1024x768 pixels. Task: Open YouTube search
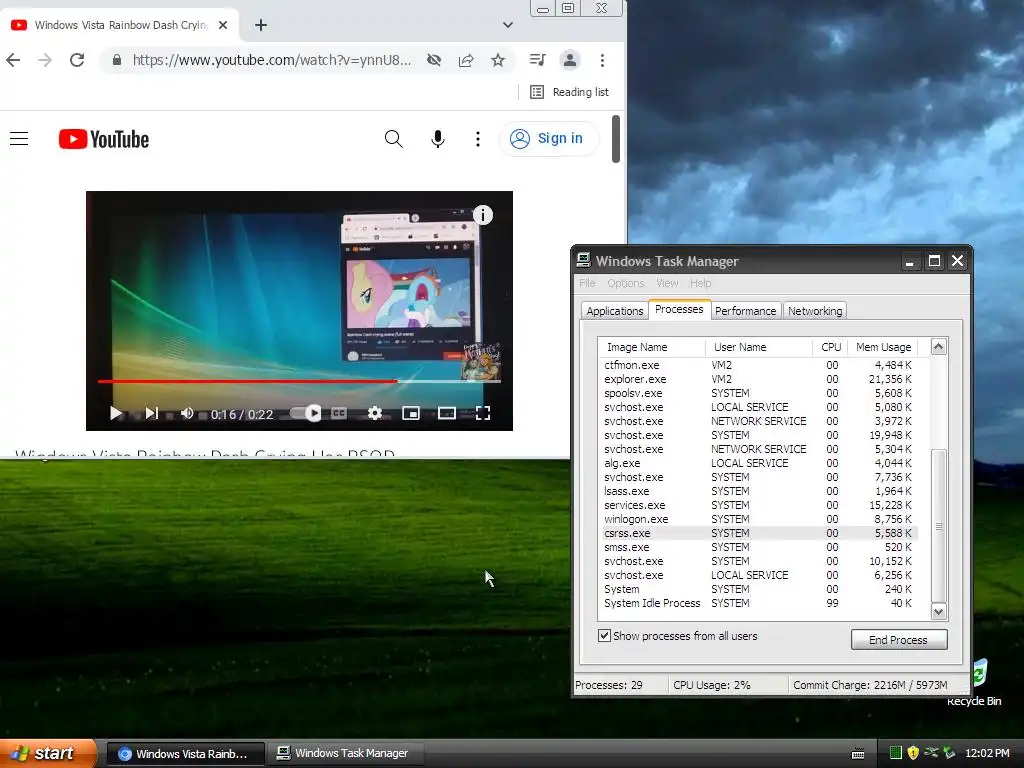pos(394,138)
